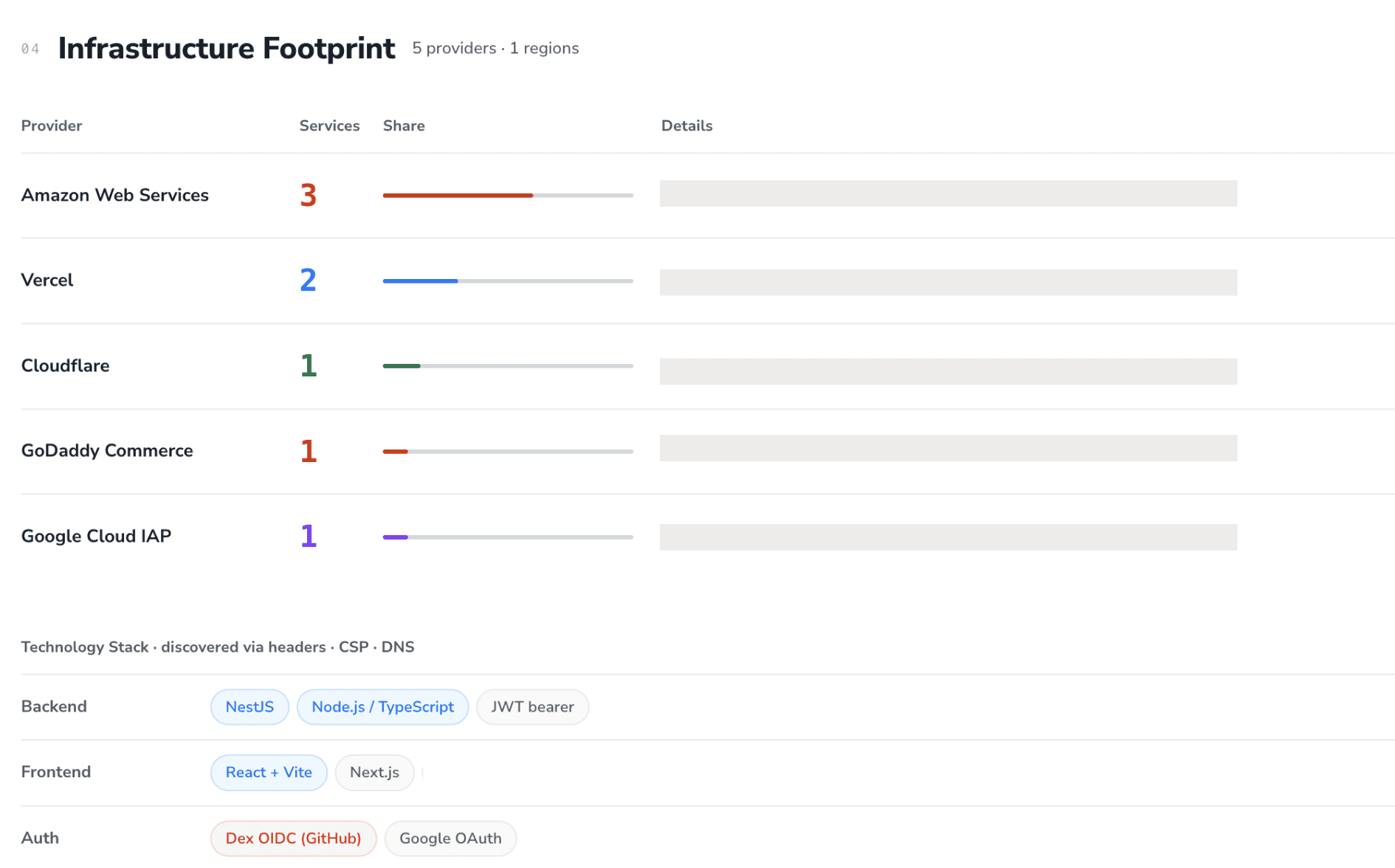Click the service count 3 for Amazon Web Services
This screenshot has width=1395, height=868.
point(309,196)
